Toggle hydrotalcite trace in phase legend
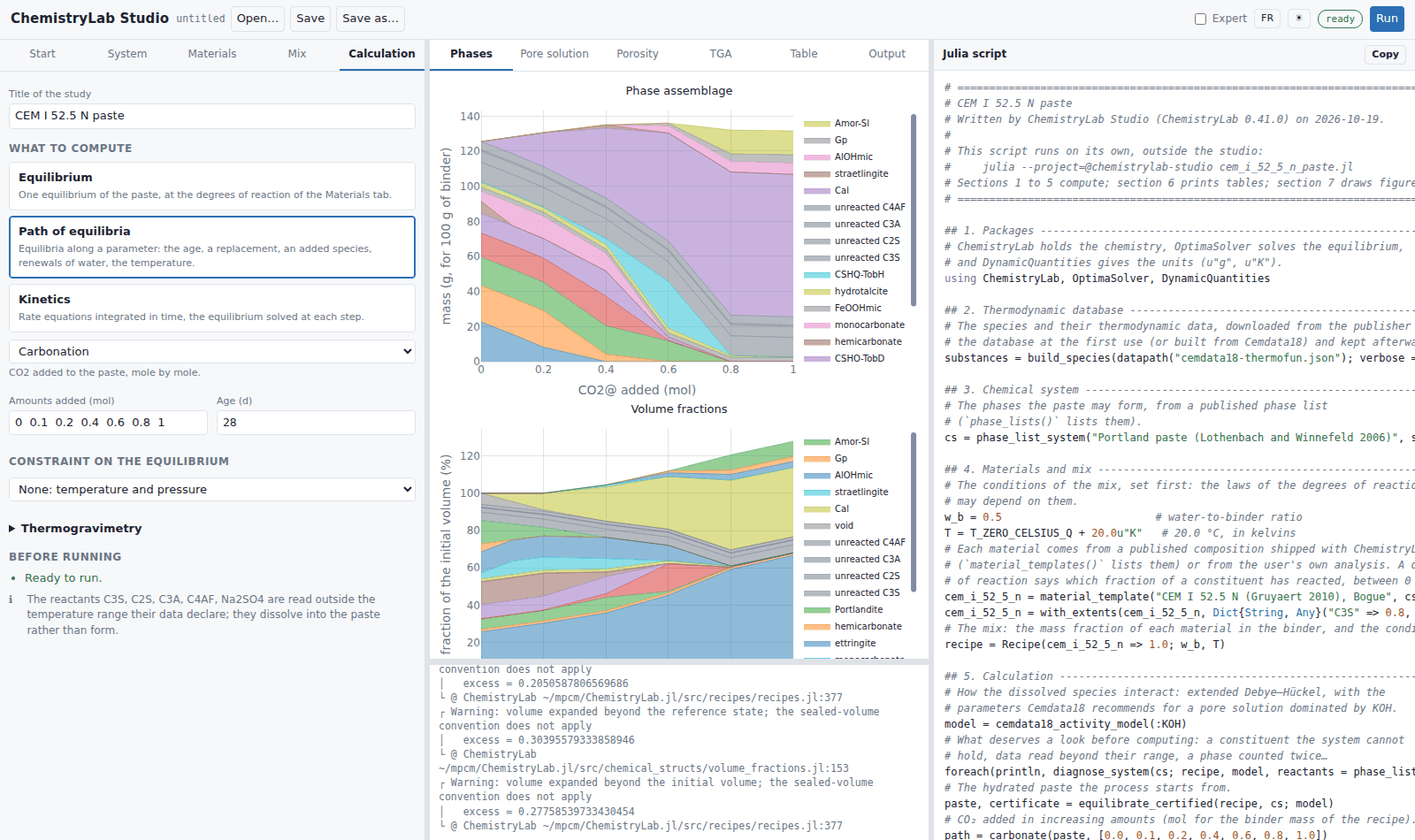This screenshot has height=840, width=1415. [846, 291]
